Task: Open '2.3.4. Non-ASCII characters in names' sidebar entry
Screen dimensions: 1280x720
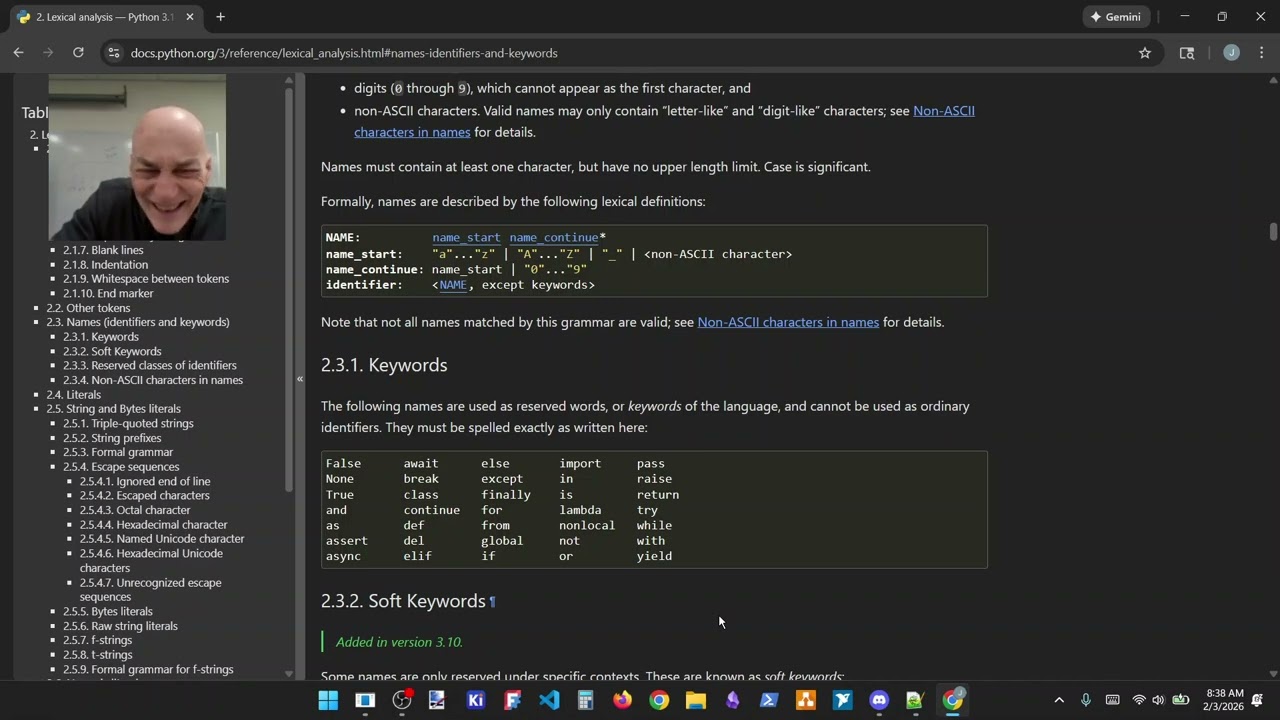Action: click(x=153, y=380)
